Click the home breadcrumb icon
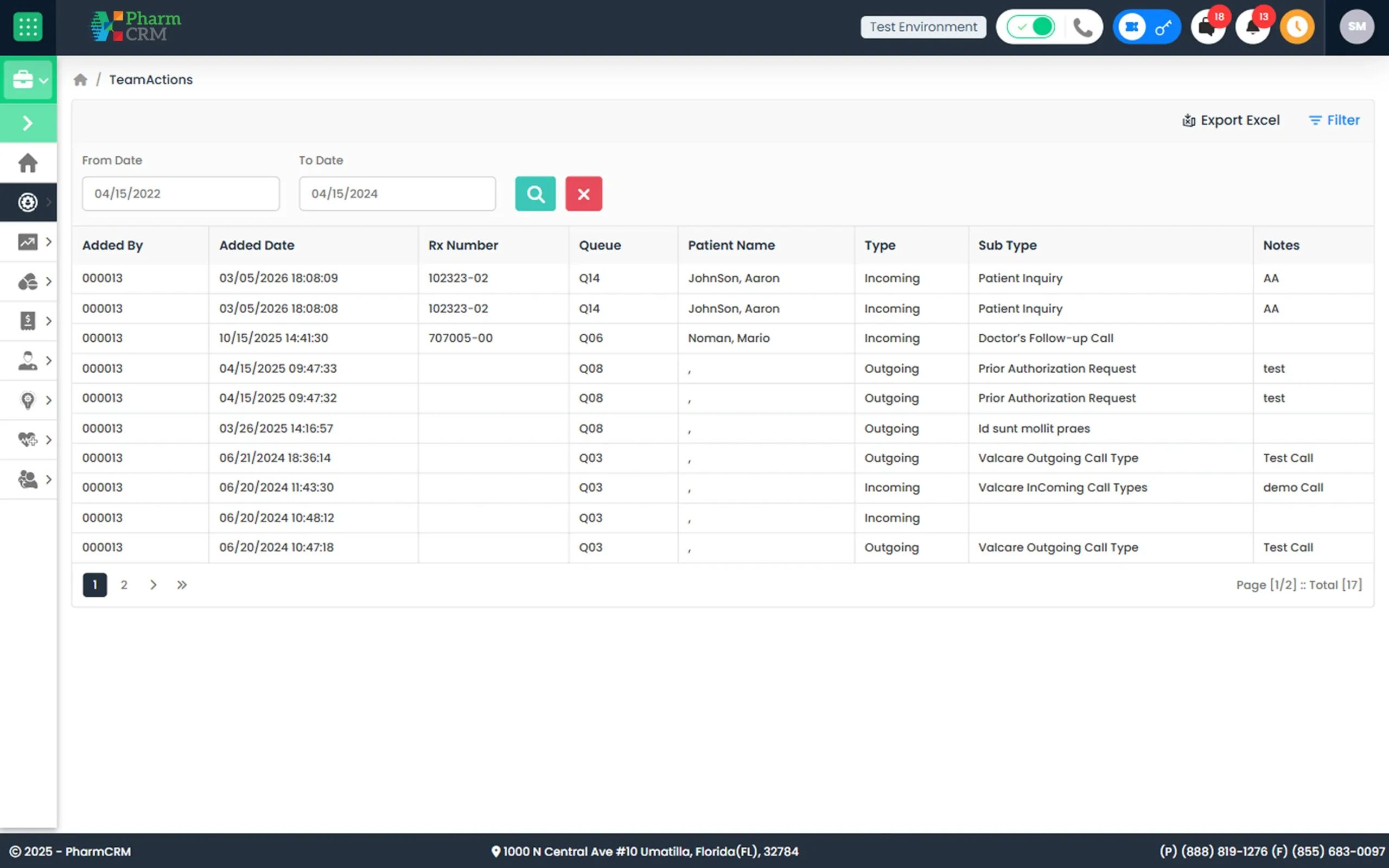1389x868 pixels. pos(80,80)
